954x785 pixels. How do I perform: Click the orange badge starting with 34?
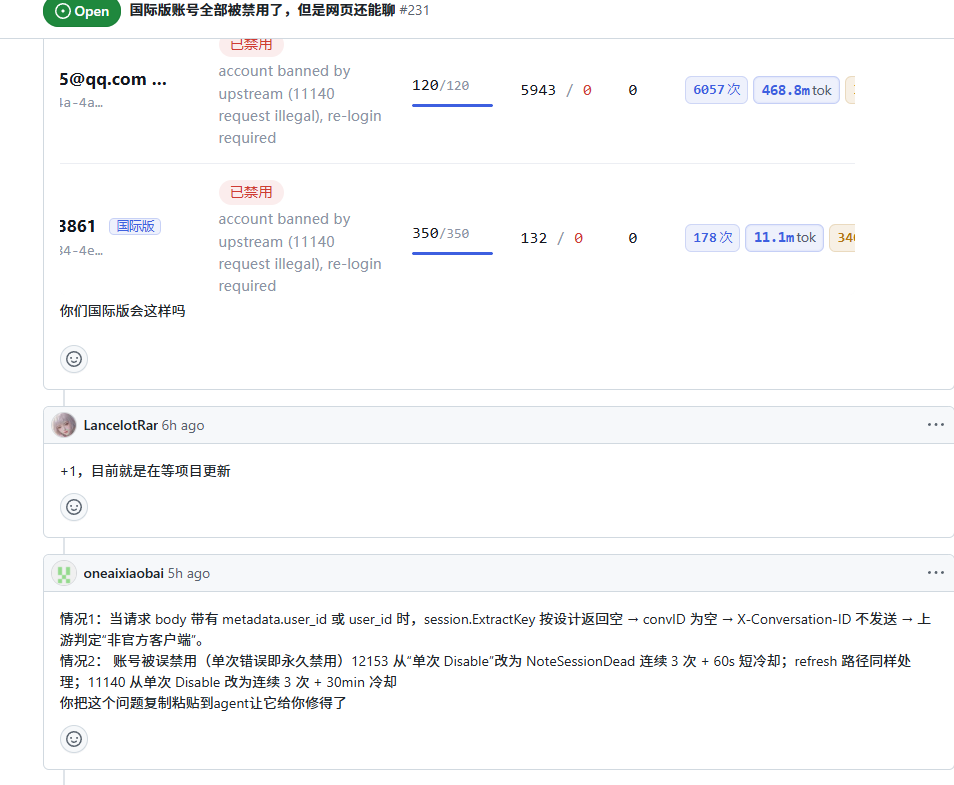coord(843,238)
